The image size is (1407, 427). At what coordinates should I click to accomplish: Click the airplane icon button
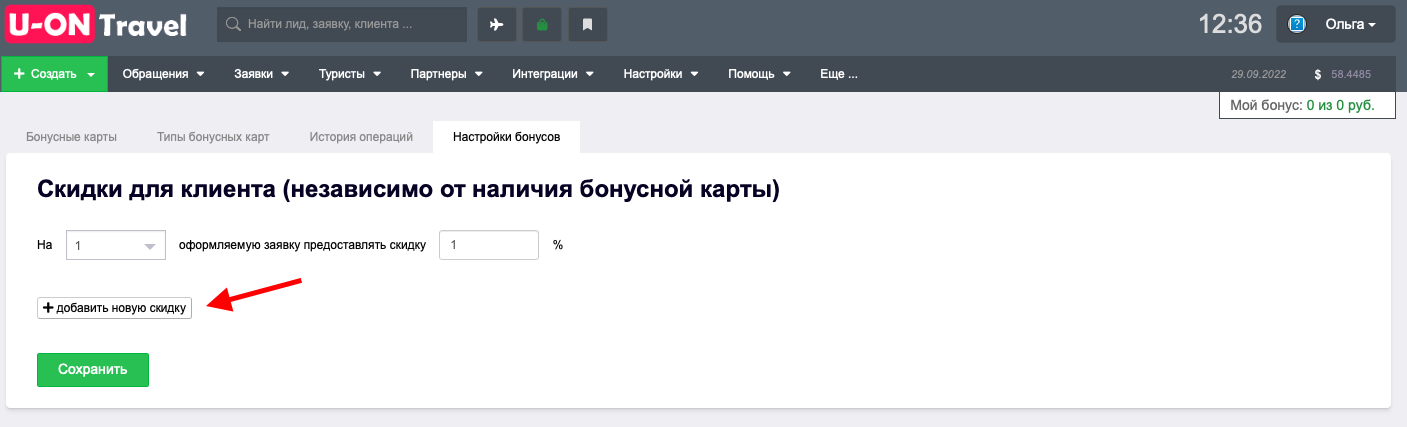pos(497,25)
